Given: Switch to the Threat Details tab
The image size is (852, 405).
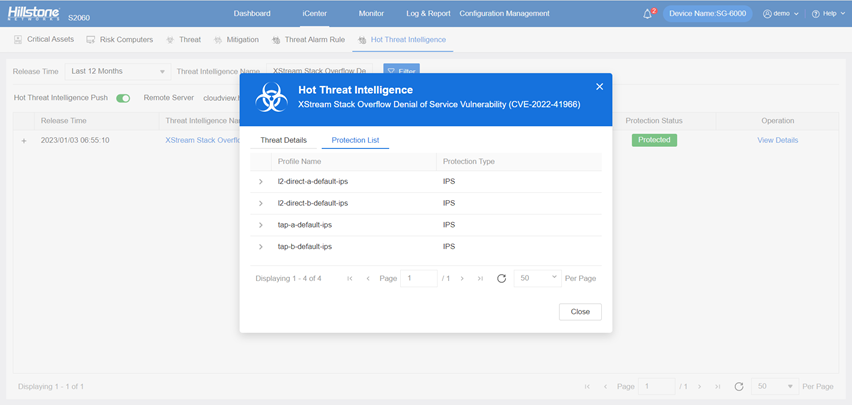Looking at the screenshot, I should coord(283,140).
